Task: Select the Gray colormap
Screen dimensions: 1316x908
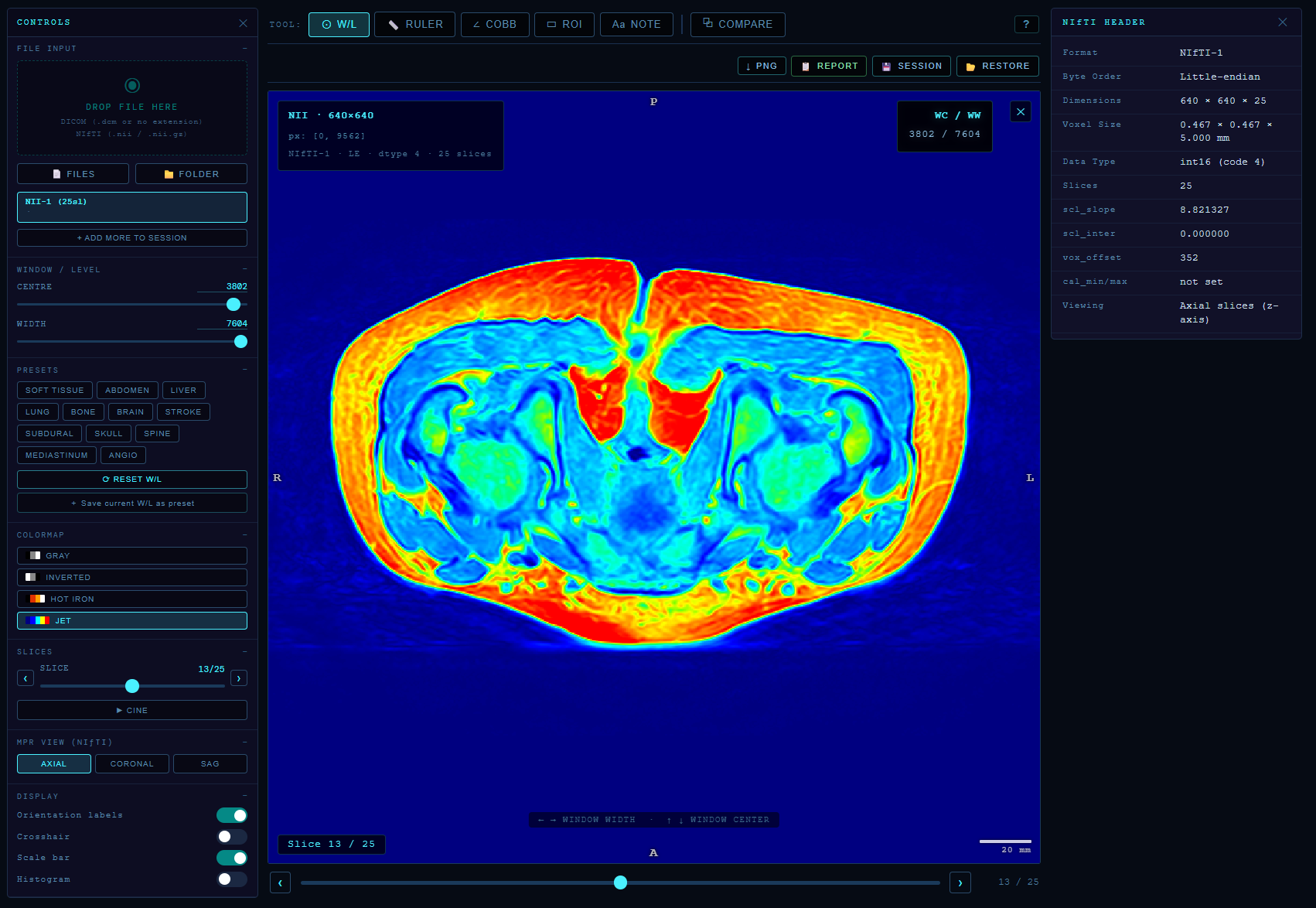Action: click(132, 555)
